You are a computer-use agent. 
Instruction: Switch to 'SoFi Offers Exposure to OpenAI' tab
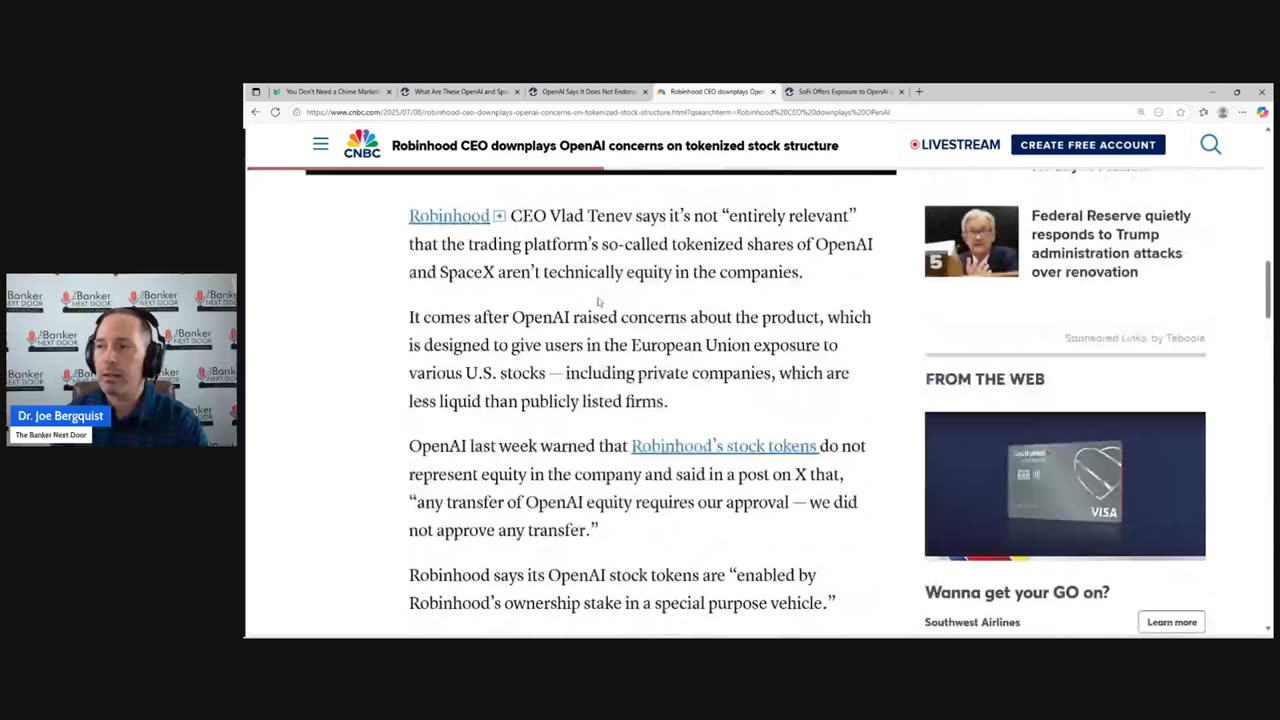(x=843, y=92)
